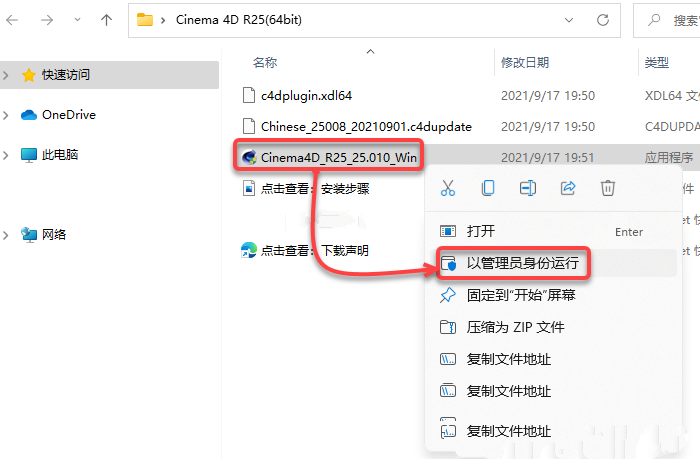Viewport: 700px width, 459px height.
Task: Click the Delete trash icon in context menu
Action: [x=608, y=188]
